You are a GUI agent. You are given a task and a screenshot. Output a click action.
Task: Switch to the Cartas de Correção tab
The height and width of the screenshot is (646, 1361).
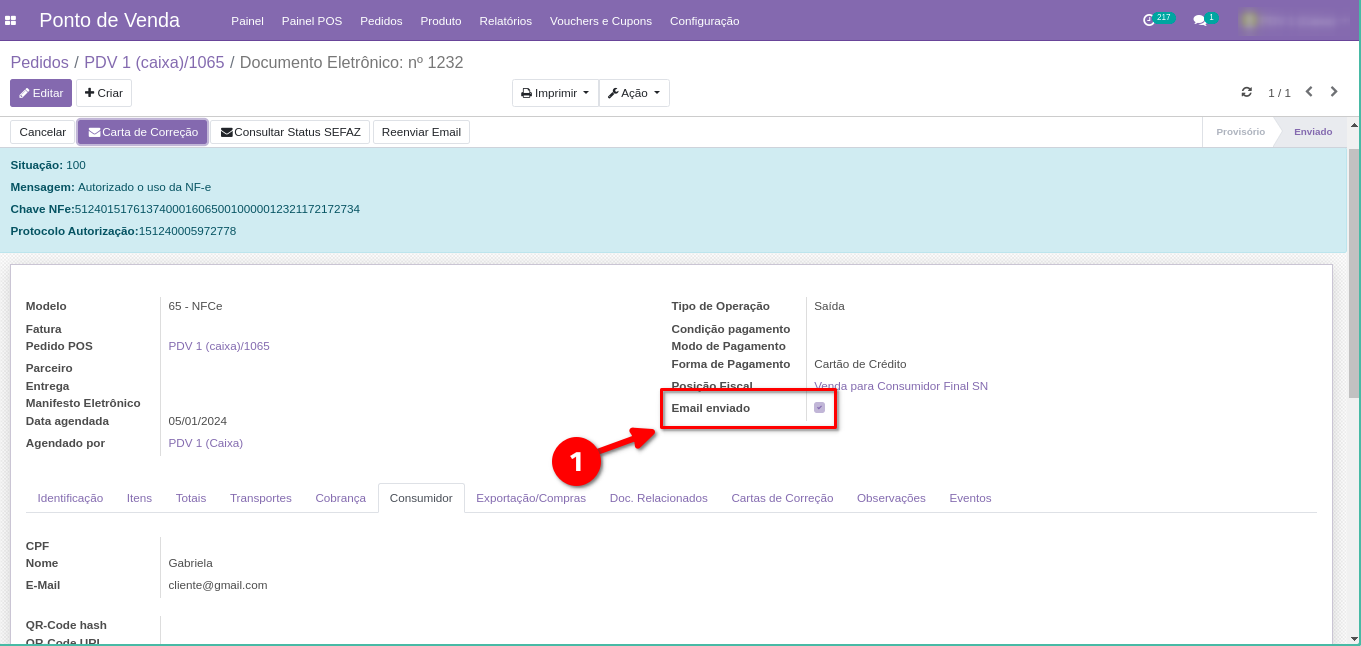click(781, 498)
